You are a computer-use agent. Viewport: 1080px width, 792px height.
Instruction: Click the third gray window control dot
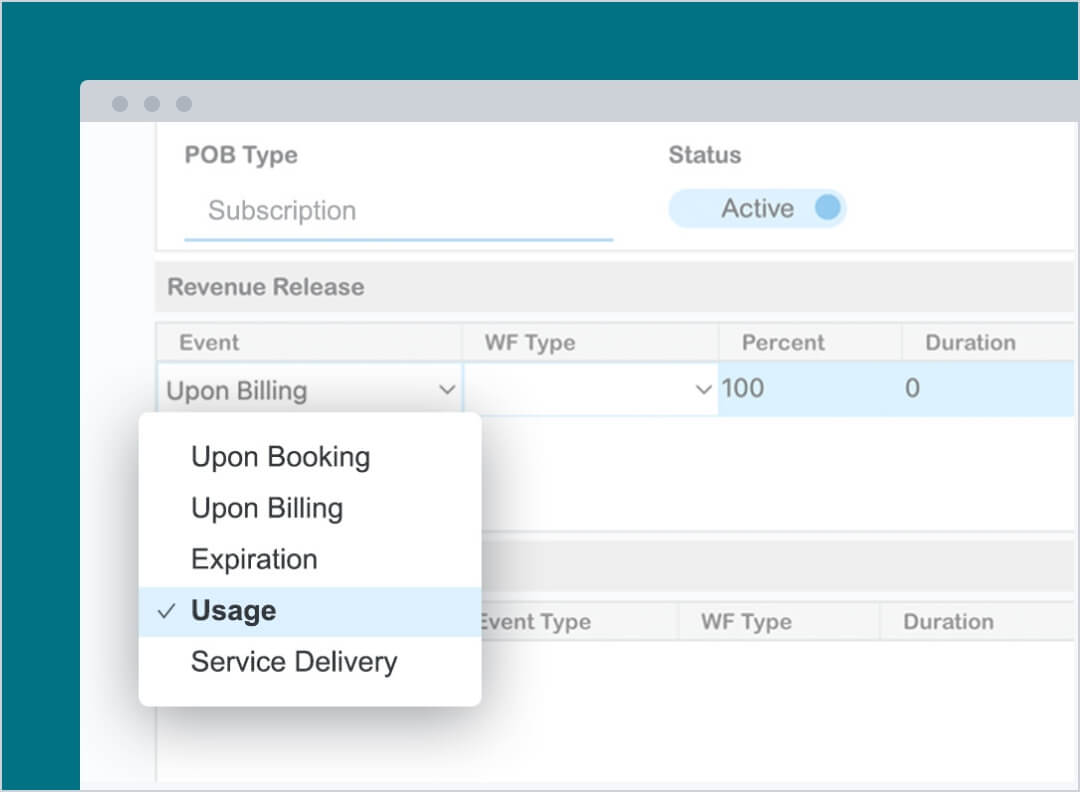(184, 104)
